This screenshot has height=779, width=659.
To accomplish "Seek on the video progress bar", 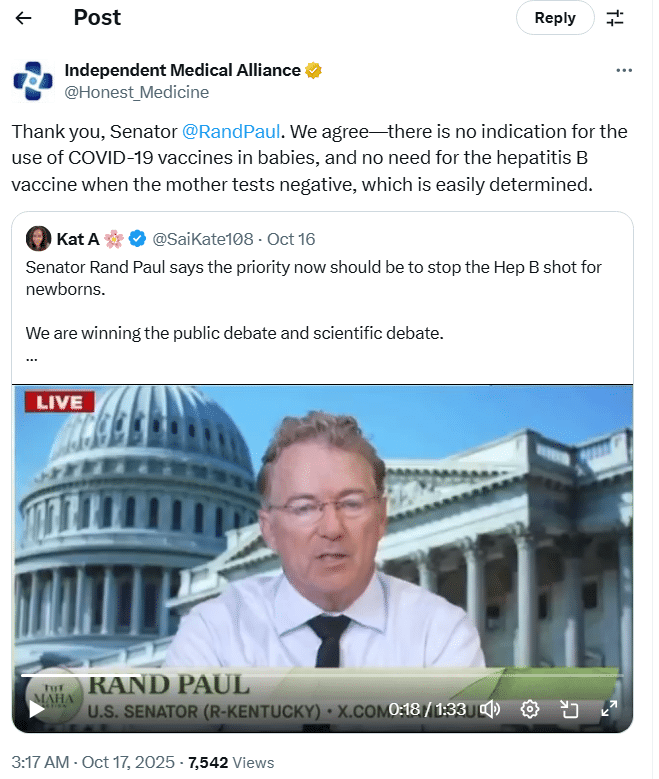I will click(322, 676).
